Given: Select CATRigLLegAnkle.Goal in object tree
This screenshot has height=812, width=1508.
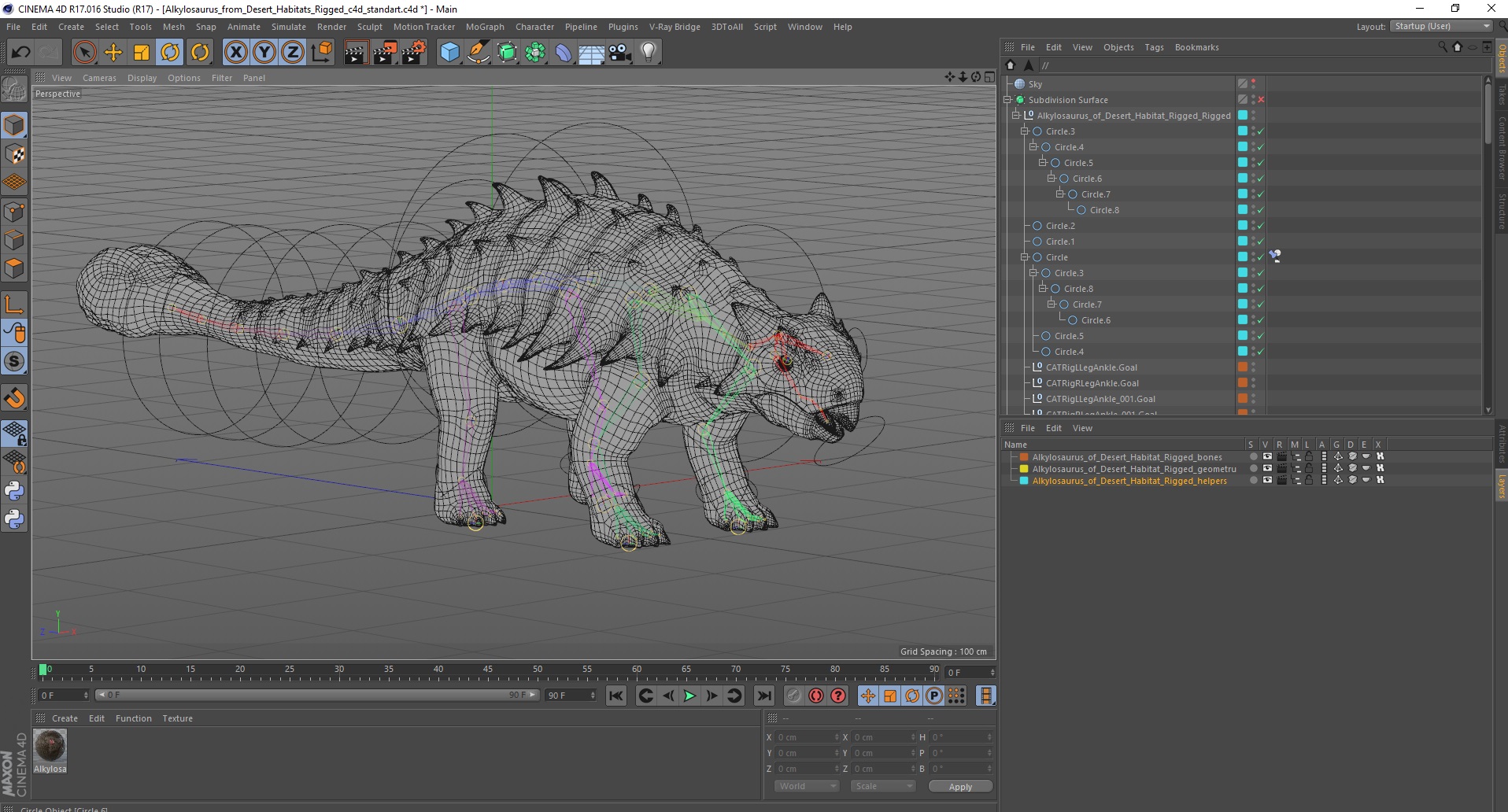Looking at the screenshot, I should 1091,367.
